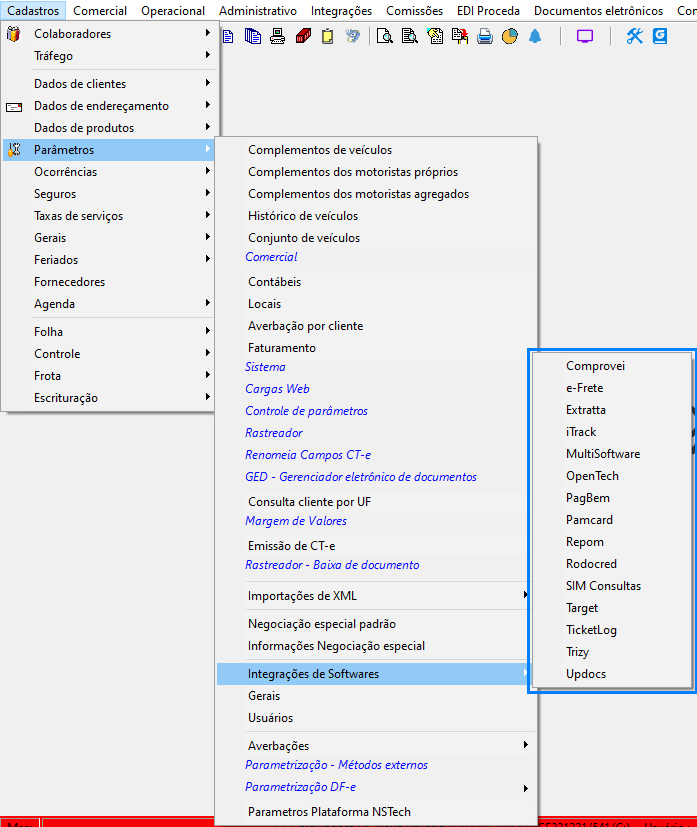Viewport: 697px width, 827px height.
Task: Open the Operacional menu
Action: pos(173,11)
